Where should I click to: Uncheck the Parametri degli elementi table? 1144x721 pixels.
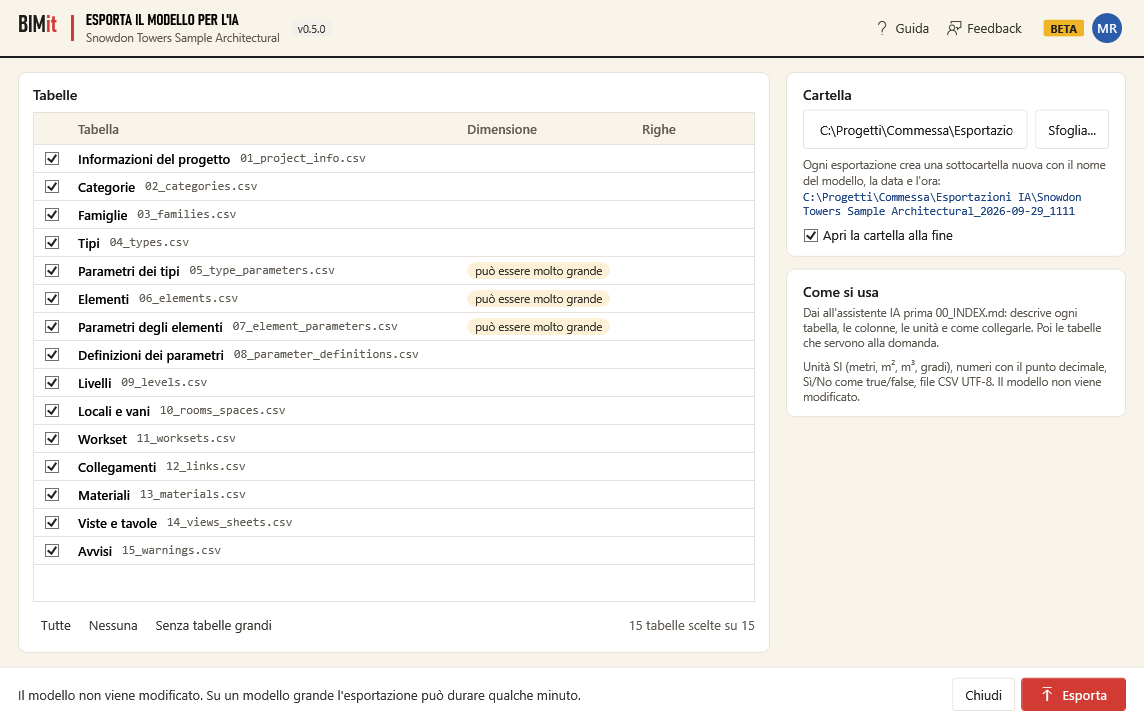[x=52, y=326]
